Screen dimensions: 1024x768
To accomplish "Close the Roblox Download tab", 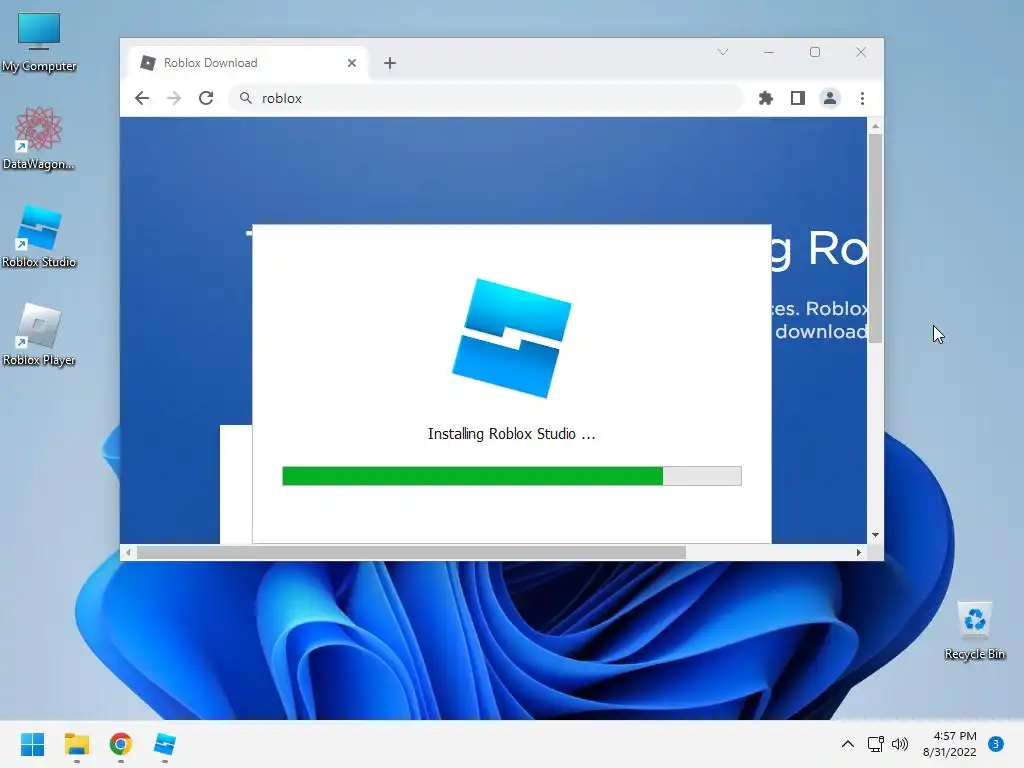I will 352,63.
